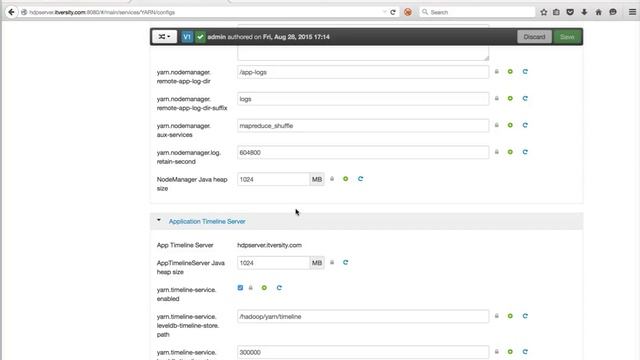The width and height of the screenshot is (640, 360).
Task: Click the browser back arrow button
Action: (x=11, y=12)
